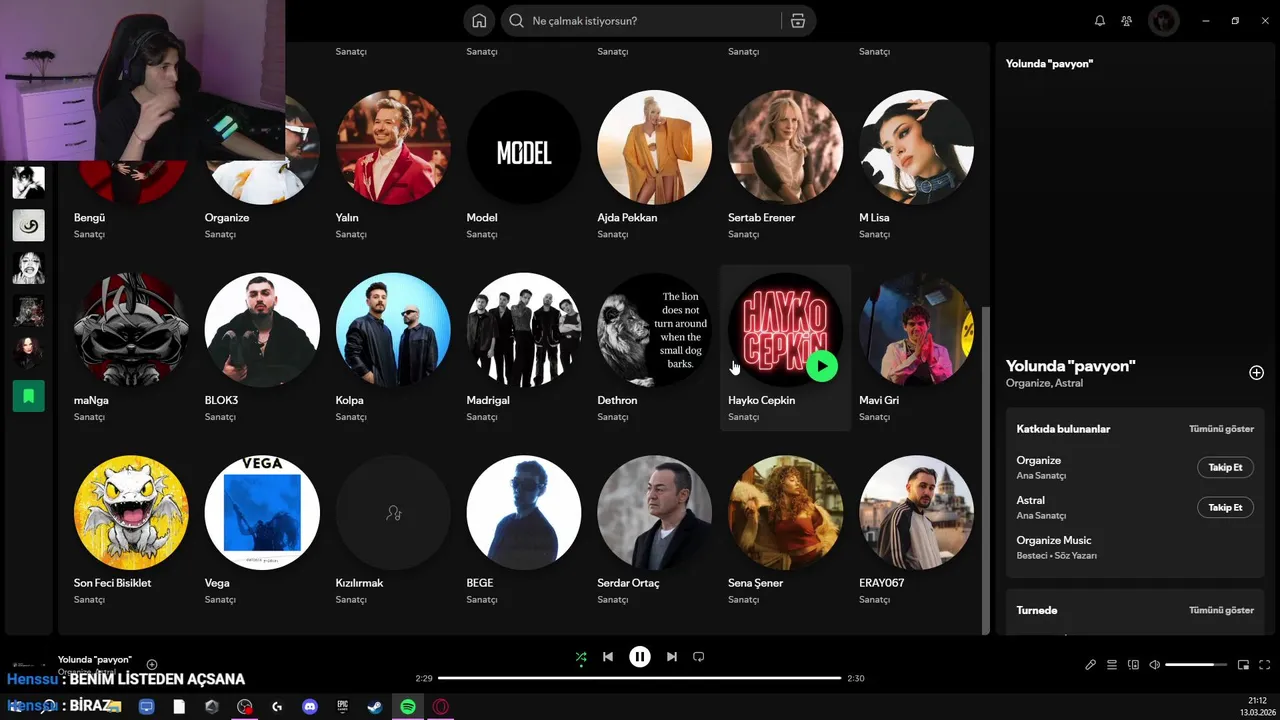Open the user profile avatar
Viewport: 1280px width, 720px height.
point(1163,21)
